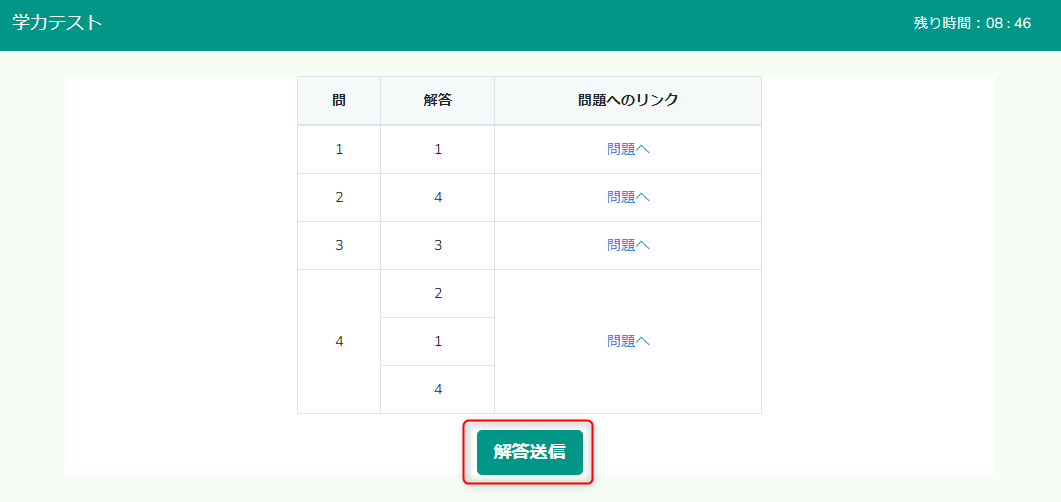Select the 問 column header
1061x502 pixels.
coord(339,101)
